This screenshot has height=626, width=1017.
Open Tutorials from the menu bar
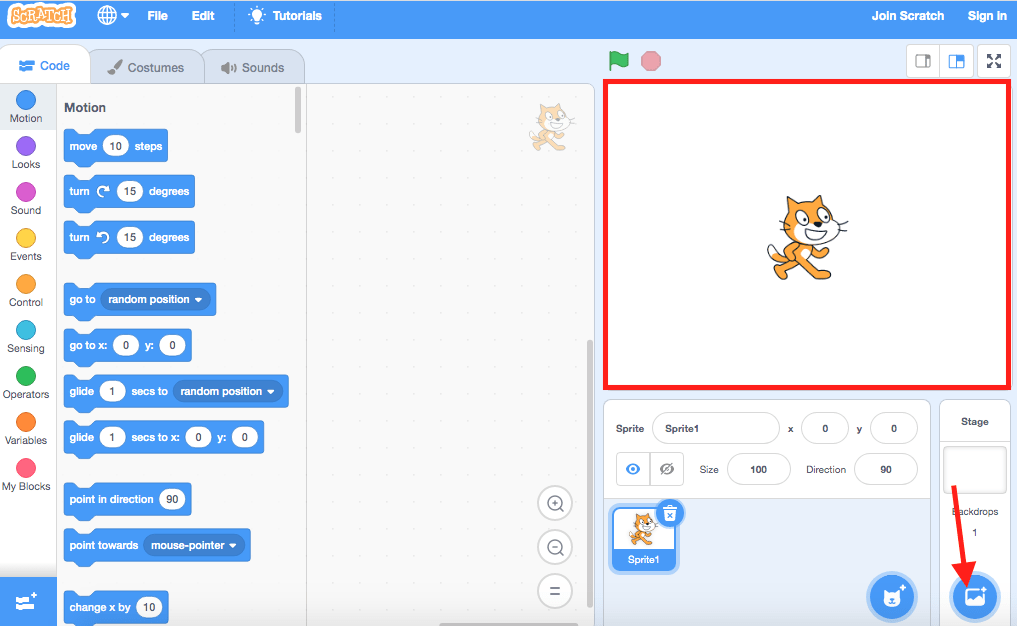point(285,16)
